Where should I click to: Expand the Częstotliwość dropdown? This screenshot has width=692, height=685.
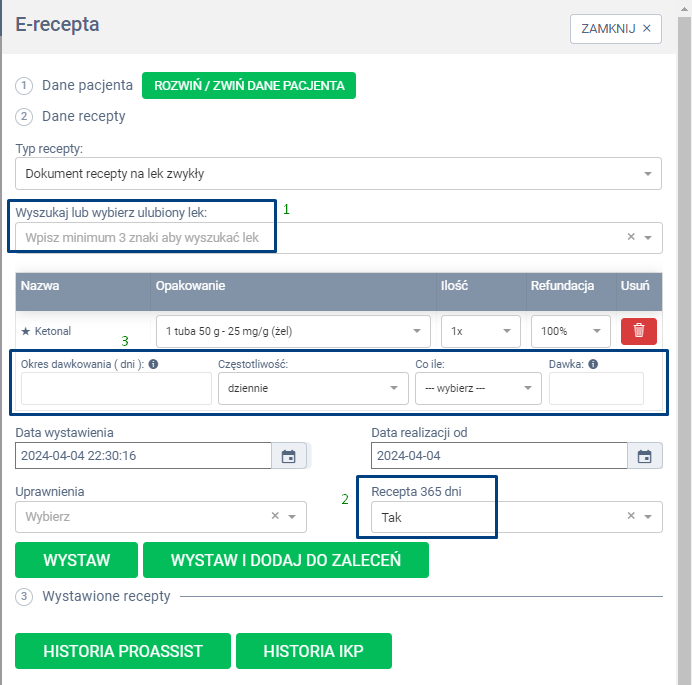point(392,388)
